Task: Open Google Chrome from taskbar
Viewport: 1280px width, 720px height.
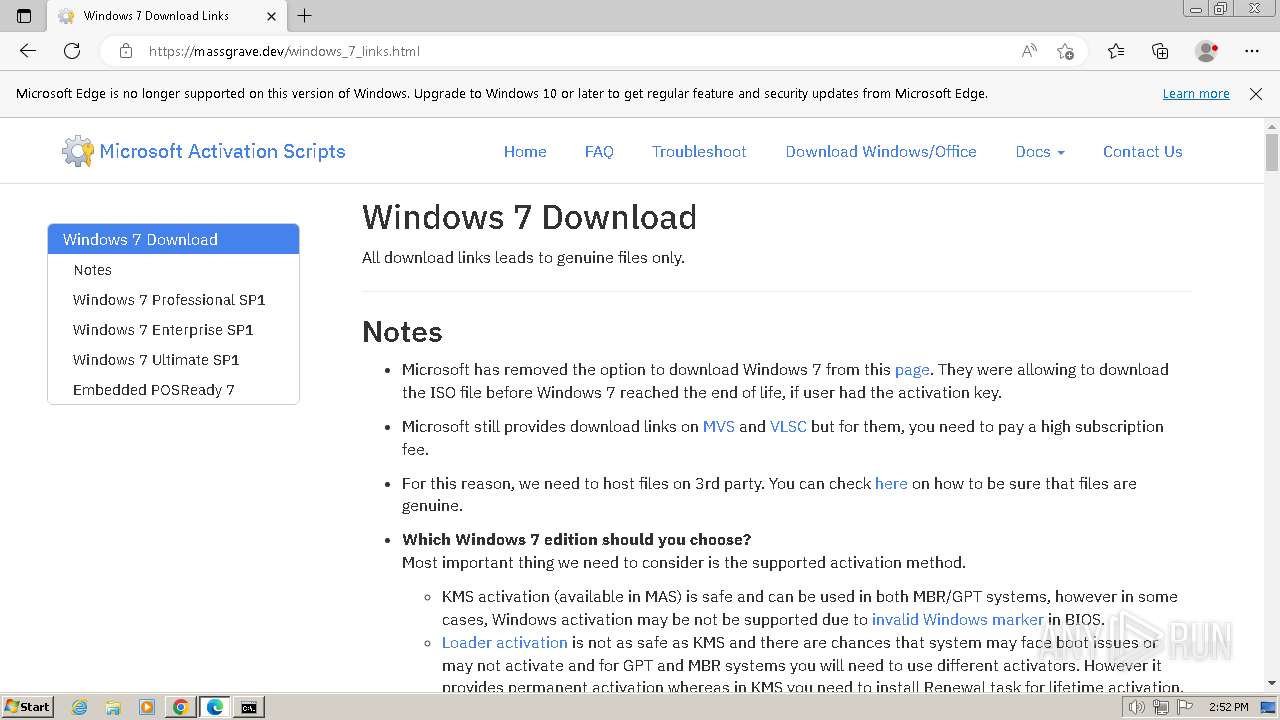Action: coord(181,707)
